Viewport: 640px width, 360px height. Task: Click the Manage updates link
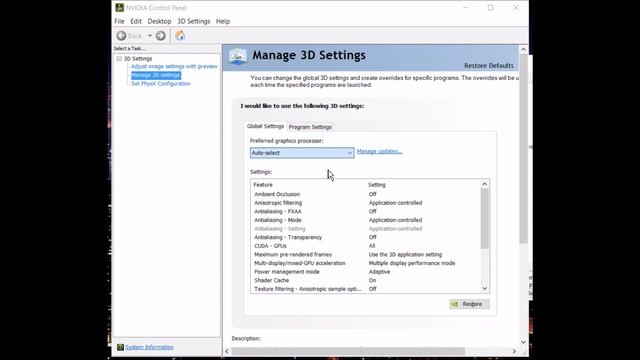tap(380, 151)
